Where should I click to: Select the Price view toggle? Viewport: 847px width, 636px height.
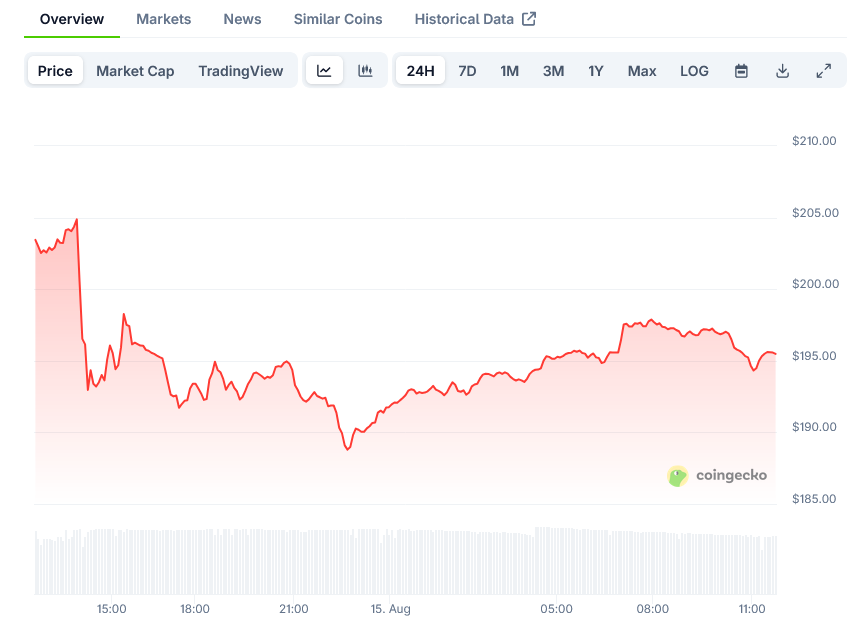55,71
